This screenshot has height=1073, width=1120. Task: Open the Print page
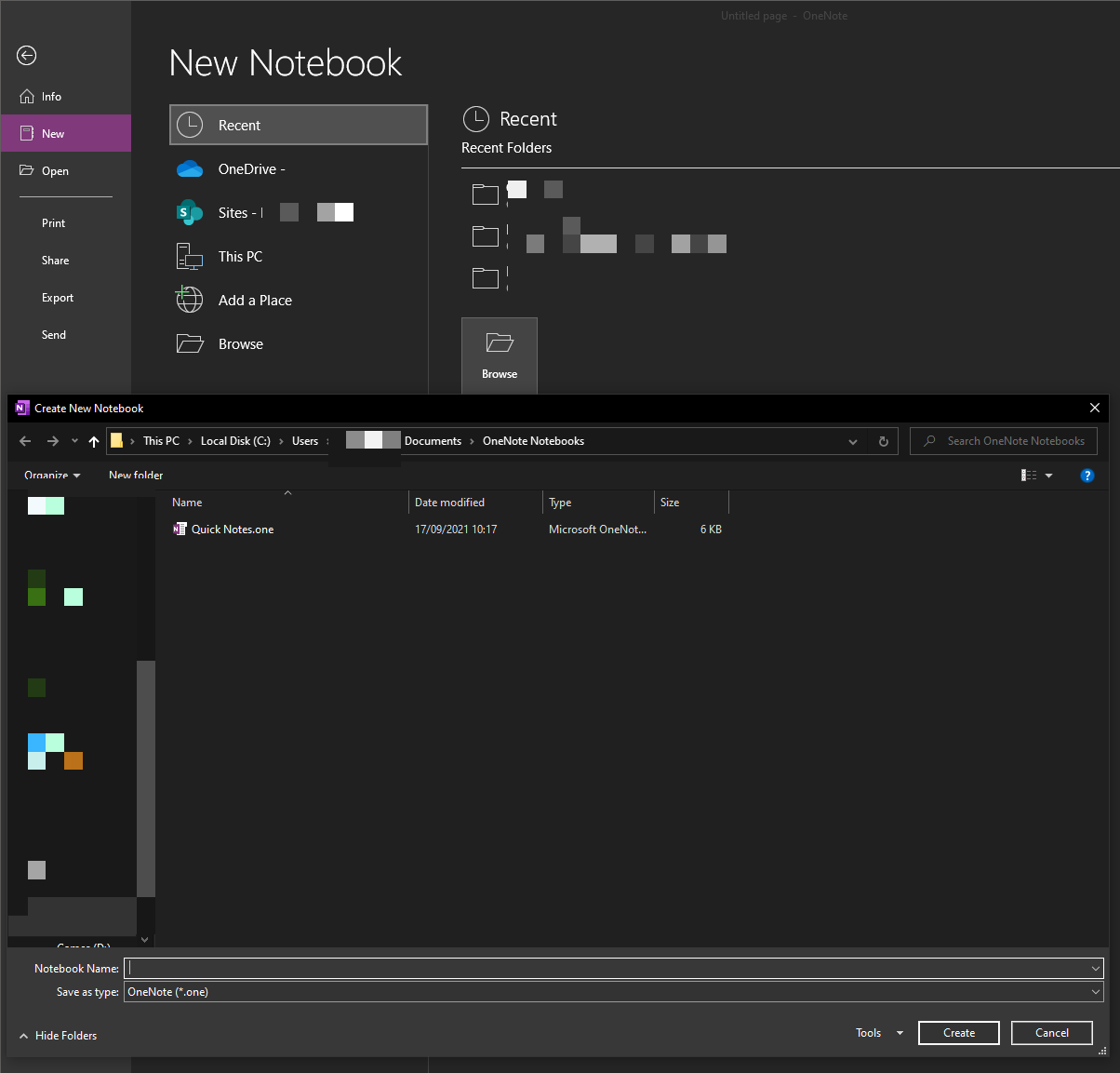(65, 223)
